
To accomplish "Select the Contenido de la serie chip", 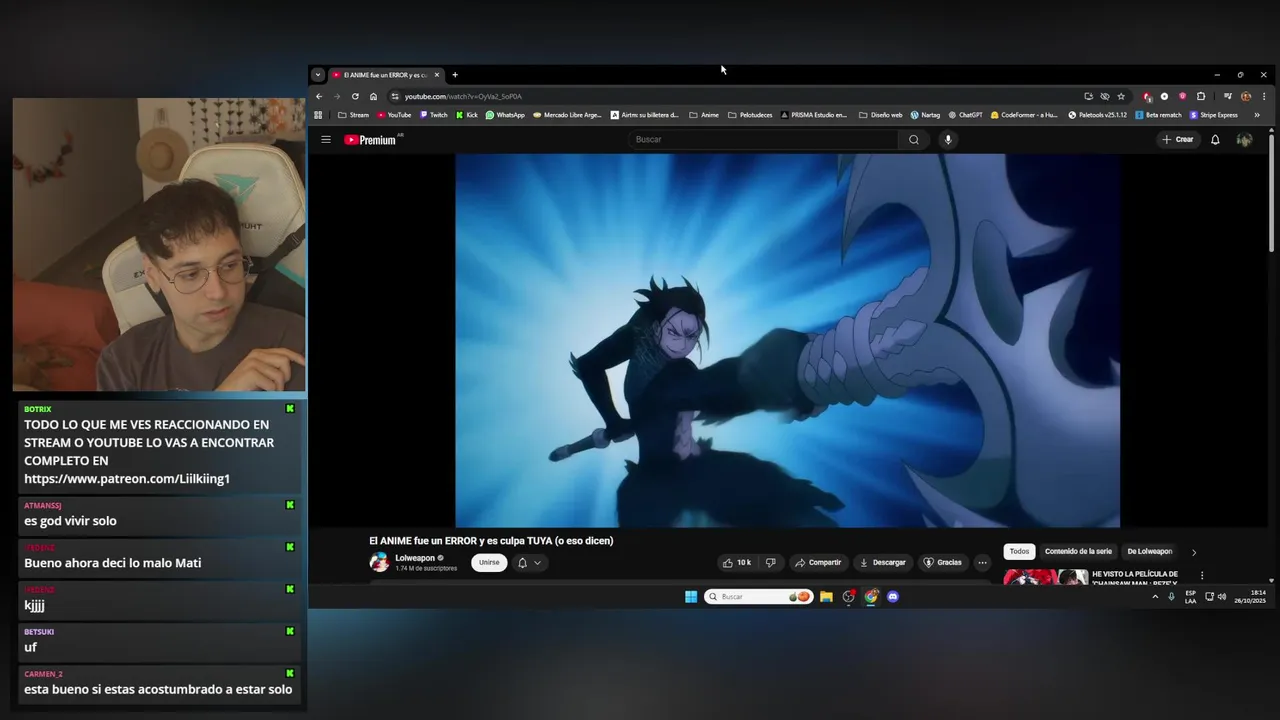I will pyautogui.click(x=1078, y=552).
